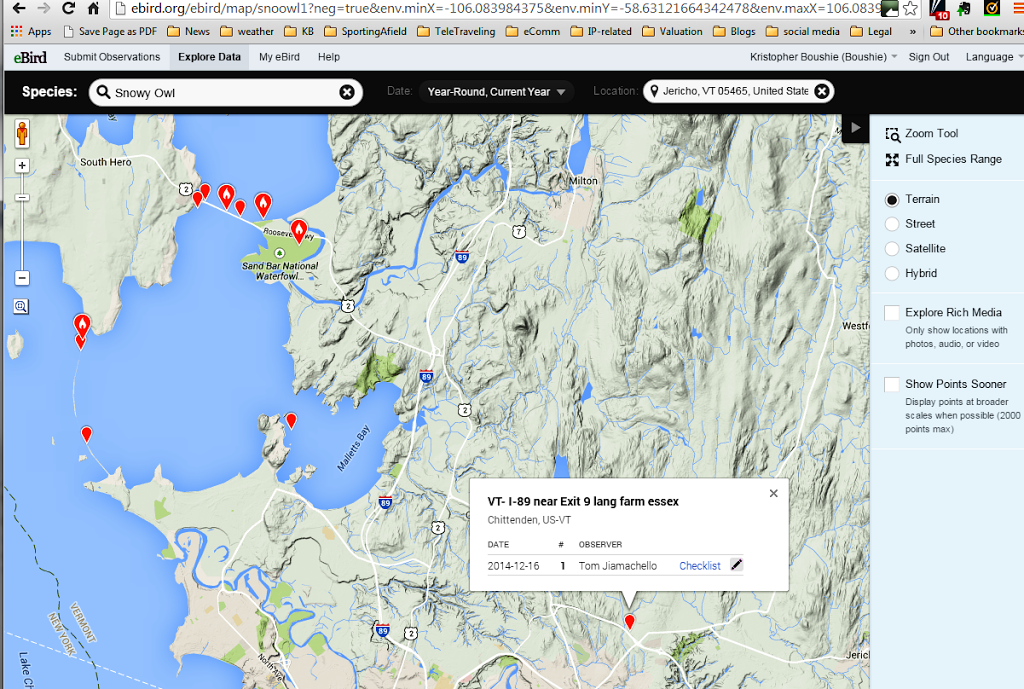Click the Milton town label on map
Image resolution: width=1024 pixels, height=689 pixels.
tap(583, 181)
